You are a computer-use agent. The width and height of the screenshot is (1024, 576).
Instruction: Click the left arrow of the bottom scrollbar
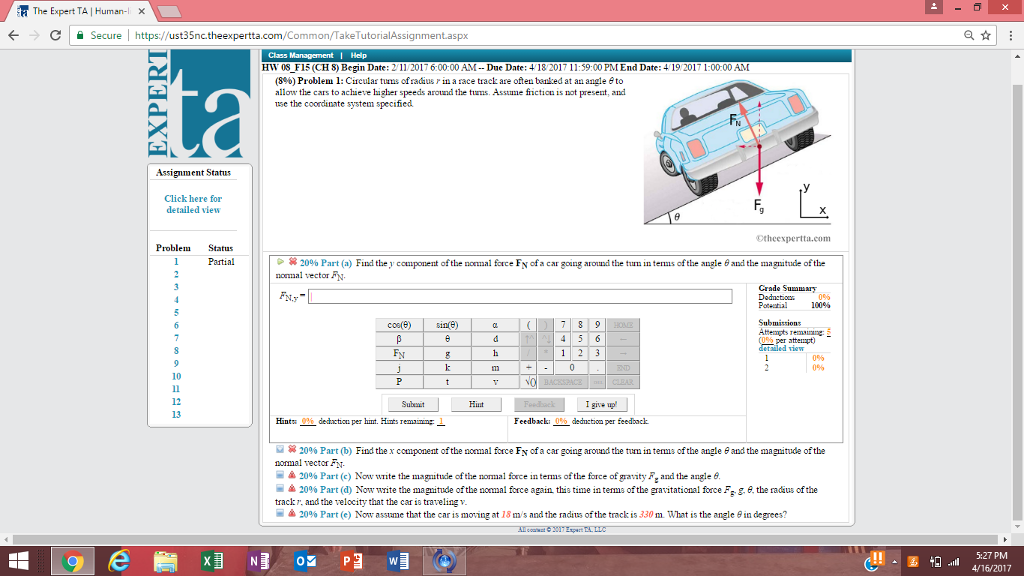pyautogui.click(x=8, y=539)
